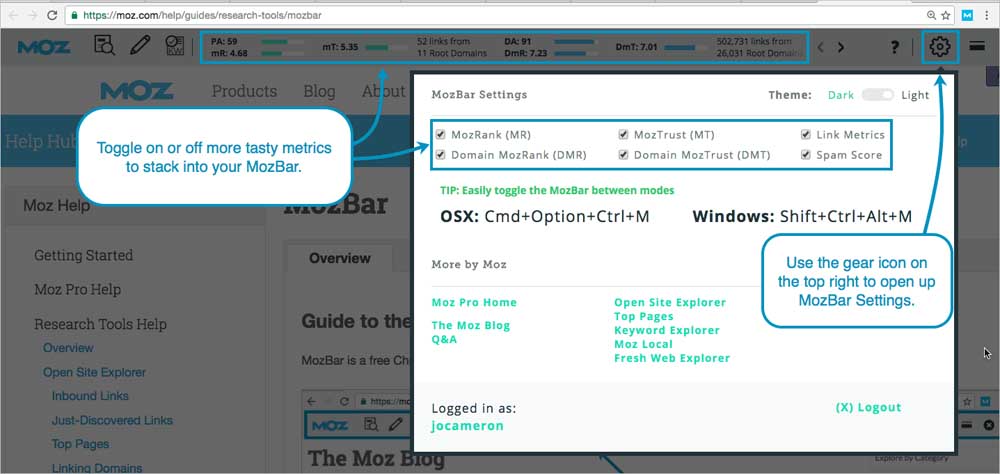Image resolution: width=1000 pixels, height=474 pixels.
Task: Click the MozBar extension icon in Chrome
Action: coord(967,15)
